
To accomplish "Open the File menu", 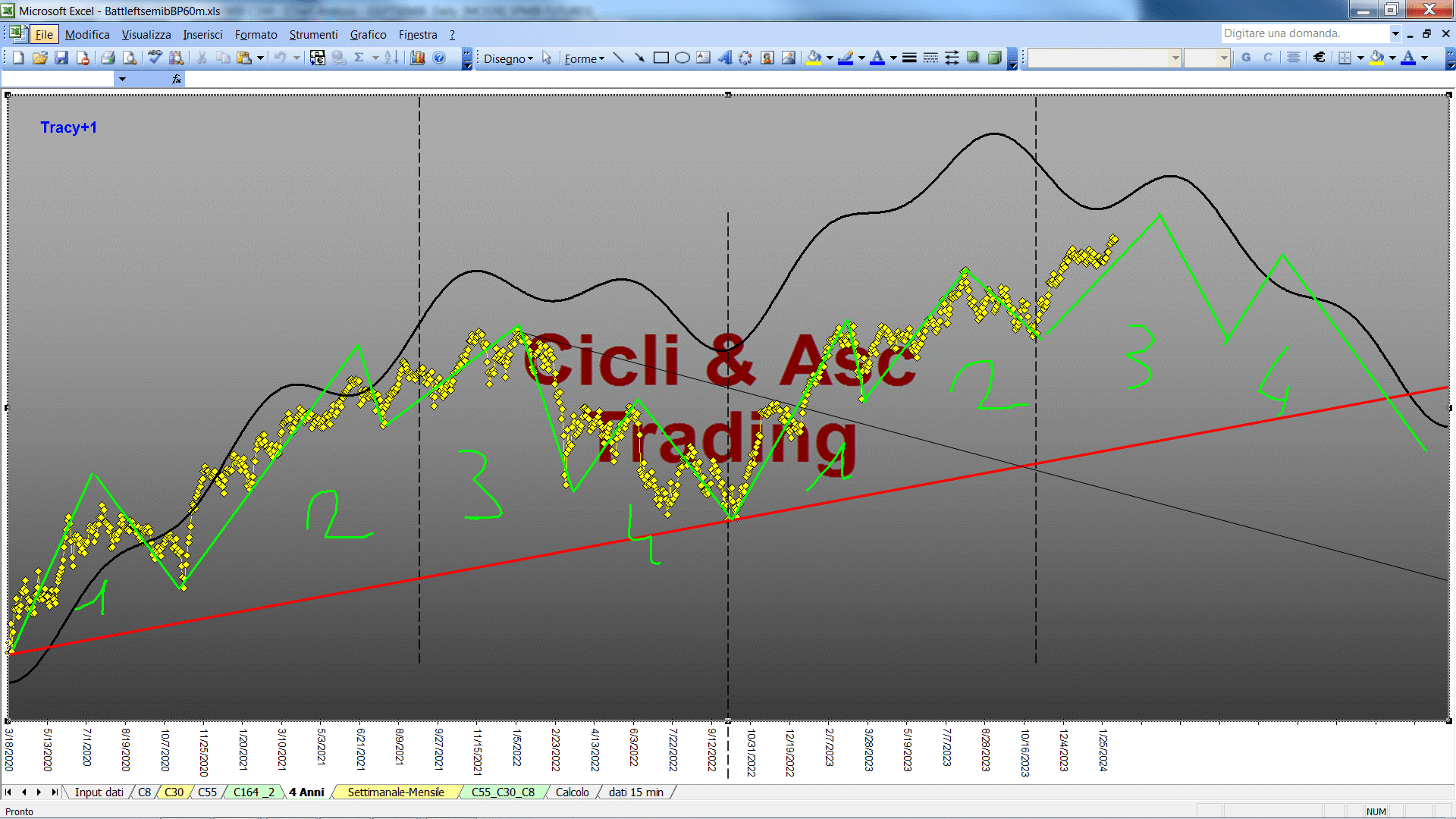I will [x=44, y=34].
